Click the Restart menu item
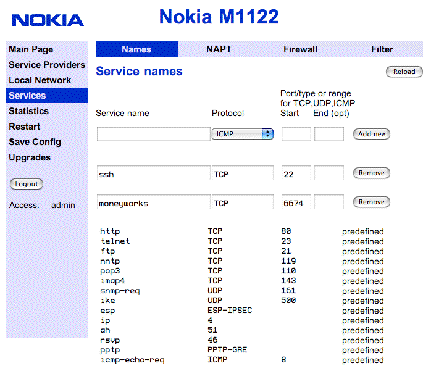 (24, 127)
